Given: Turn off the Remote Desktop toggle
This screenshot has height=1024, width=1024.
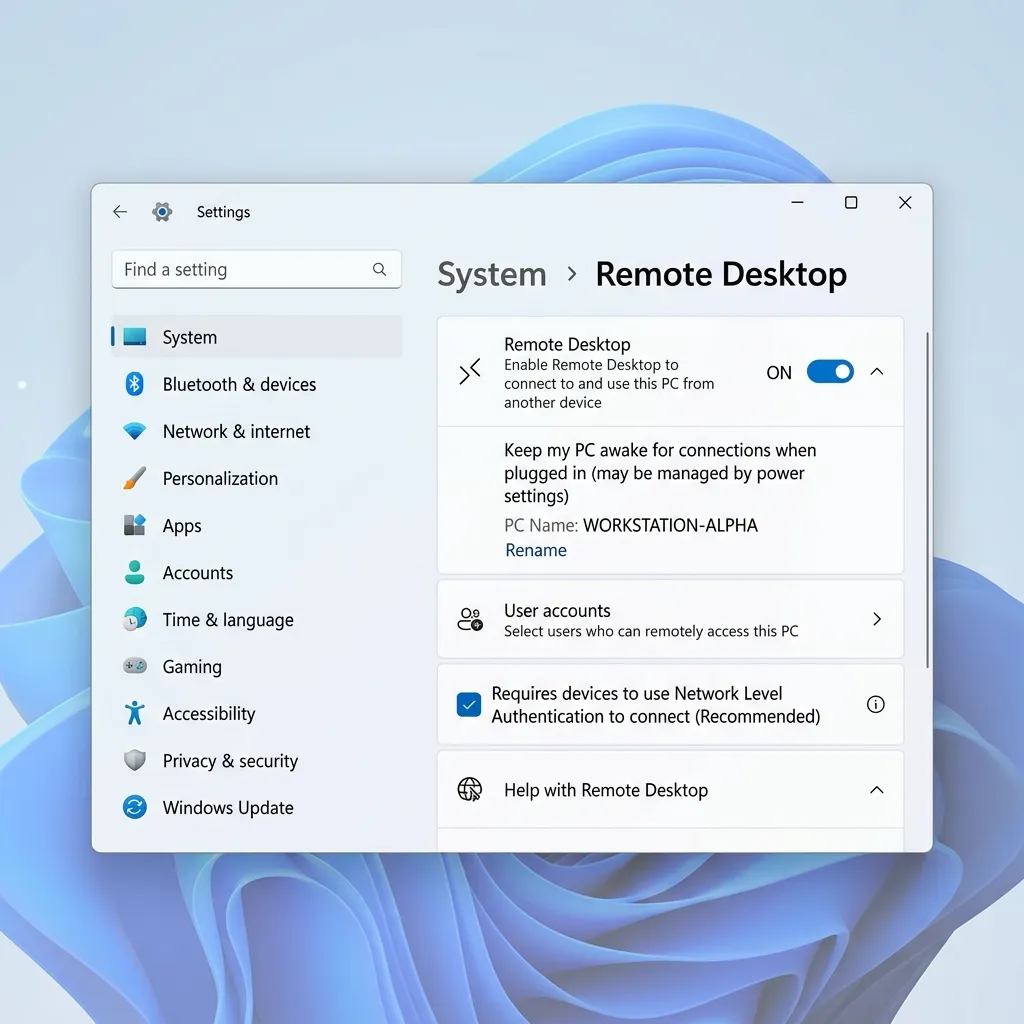Looking at the screenshot, I should (x=830, y=372).
